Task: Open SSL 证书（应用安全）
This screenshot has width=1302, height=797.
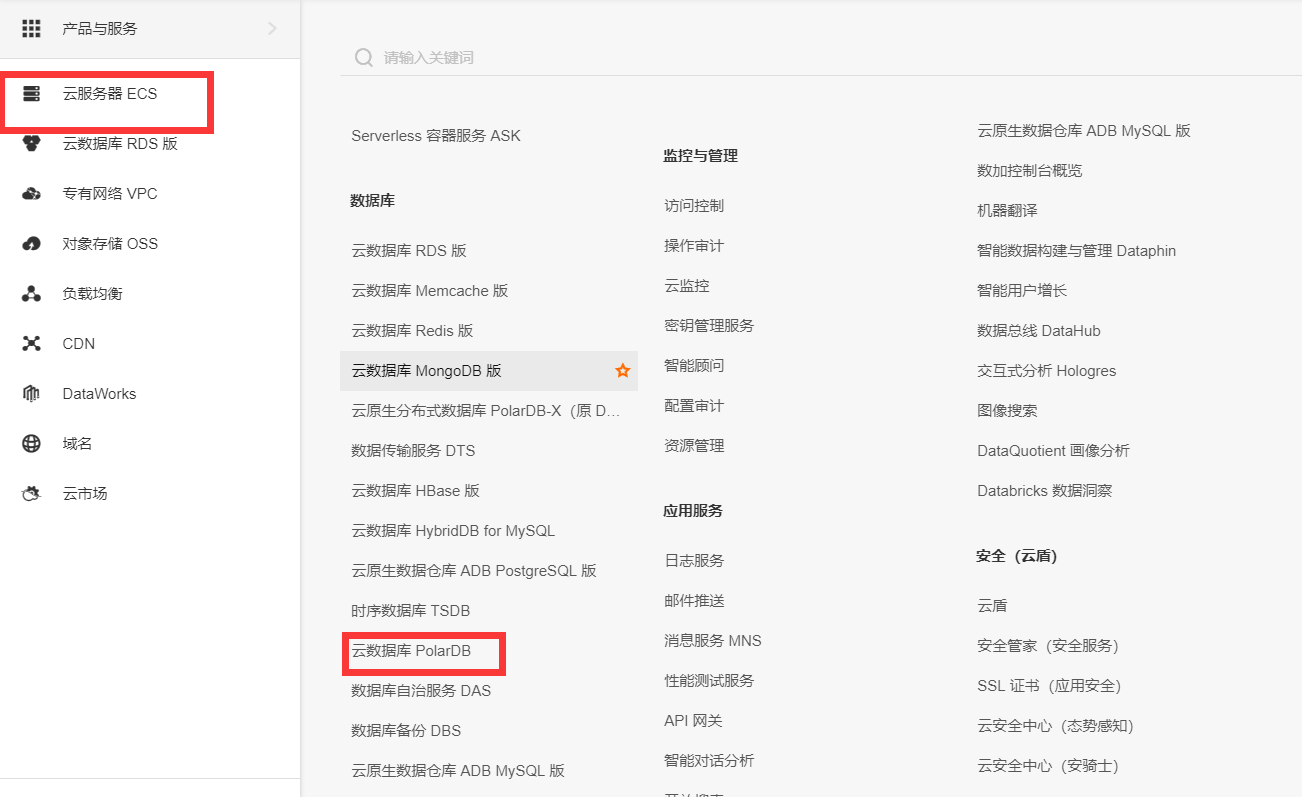Action: pyautogui.click(x=1049, y=686)
